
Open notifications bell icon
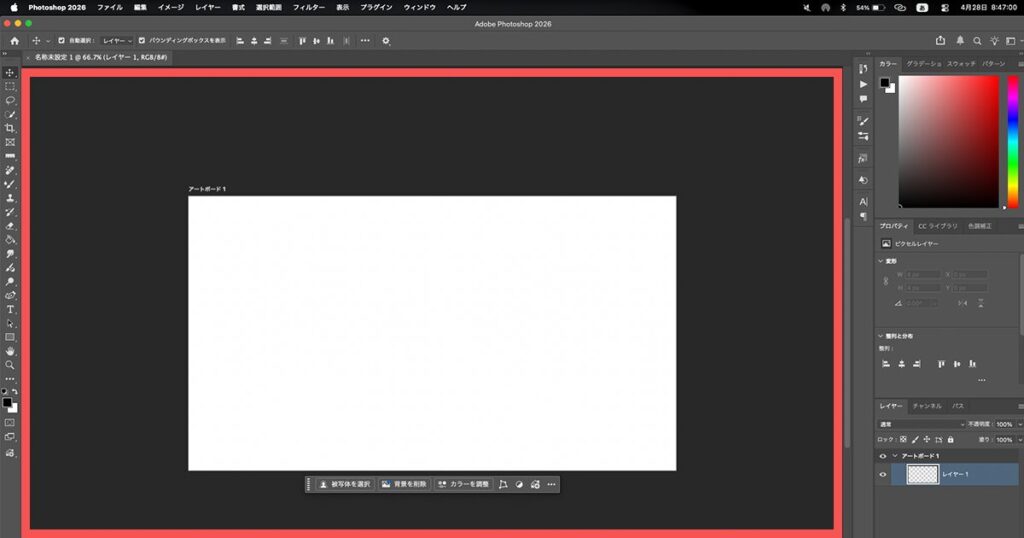(x=960, y=40)
